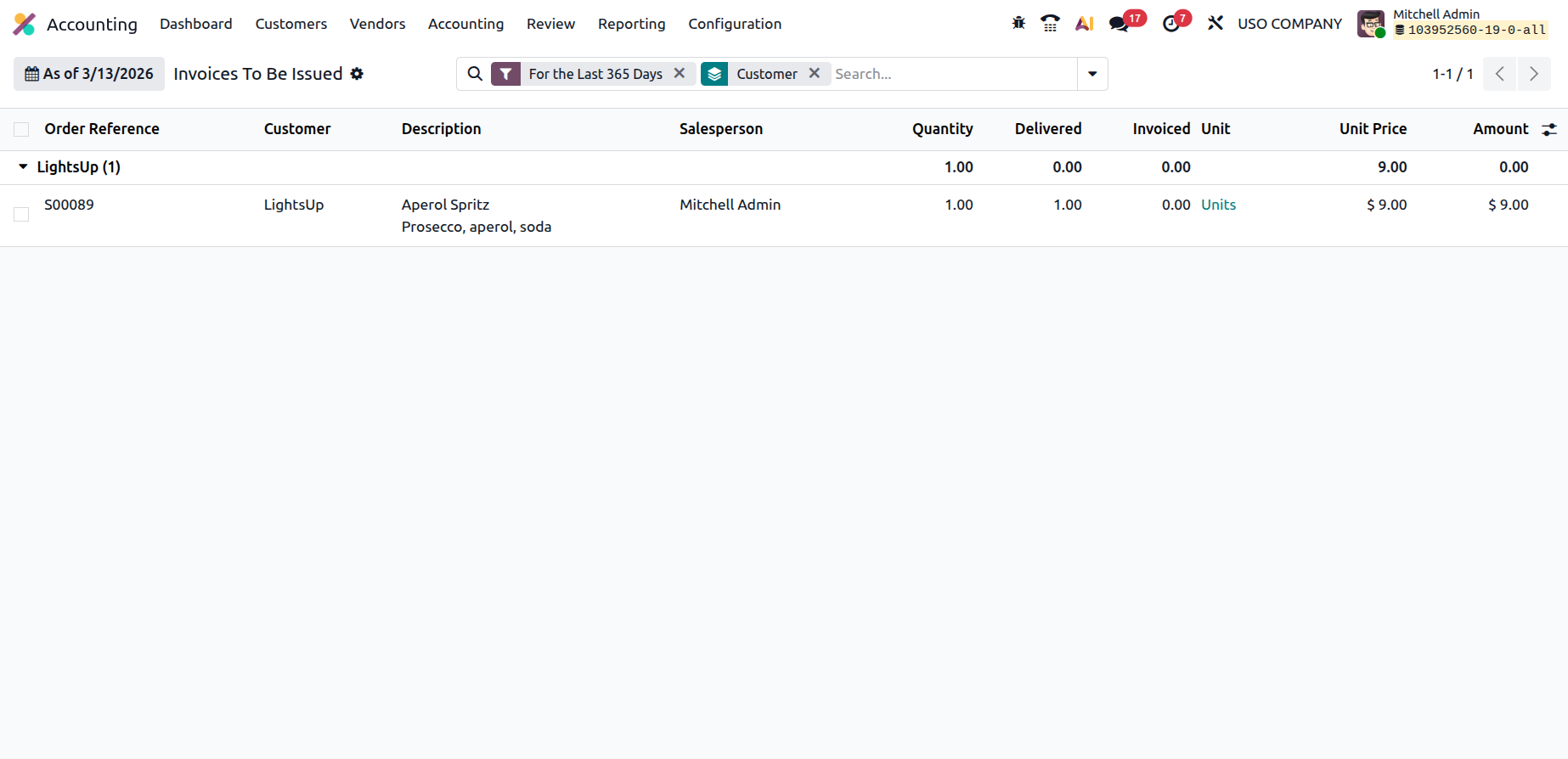
Task: Check the S00089 row checkbox
Action: (21, 215)
